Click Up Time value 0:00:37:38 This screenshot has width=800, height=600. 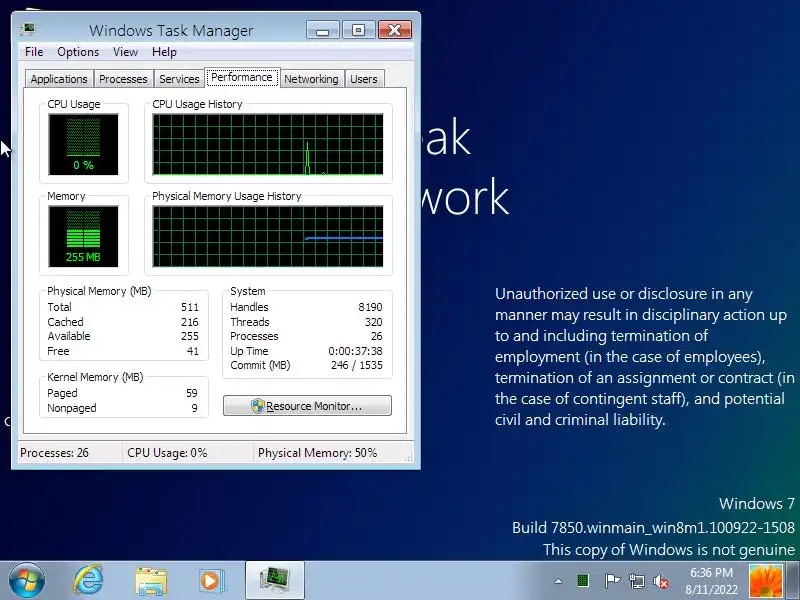click(x=355, y=351)
